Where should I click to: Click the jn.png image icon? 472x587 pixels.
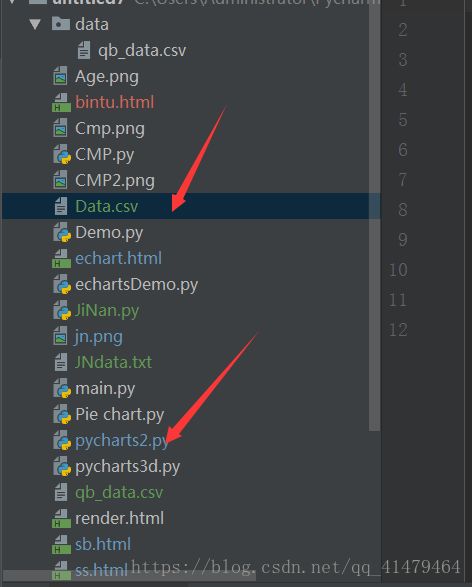[x=60, y=336]
